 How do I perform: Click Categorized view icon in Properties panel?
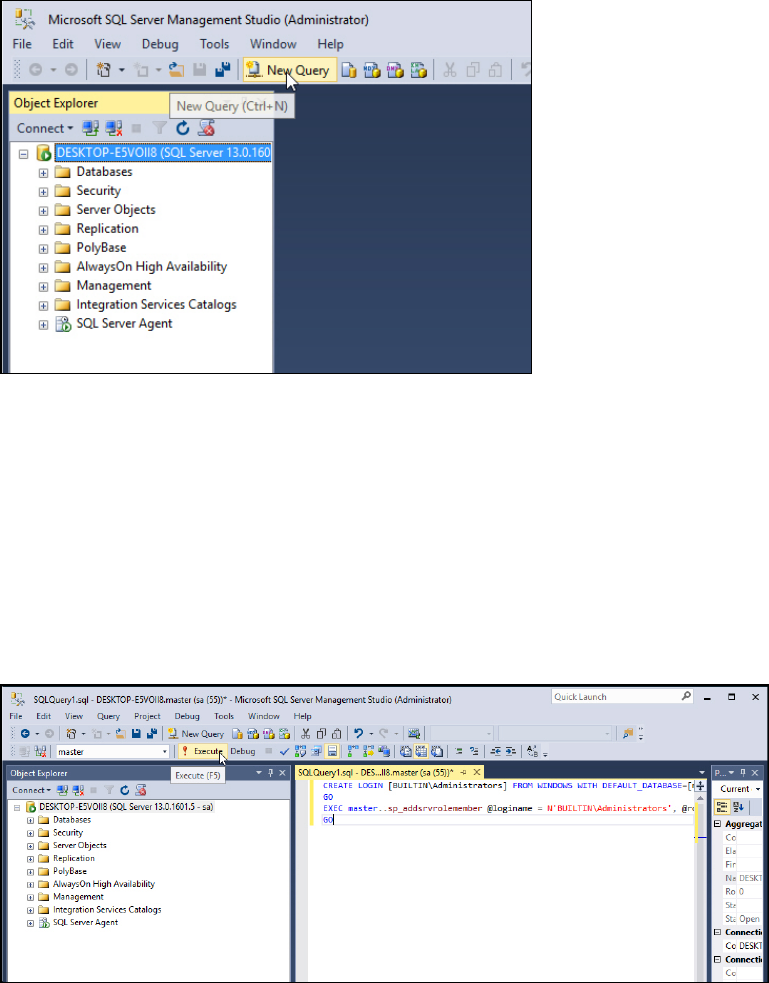(x=722, y=807)
